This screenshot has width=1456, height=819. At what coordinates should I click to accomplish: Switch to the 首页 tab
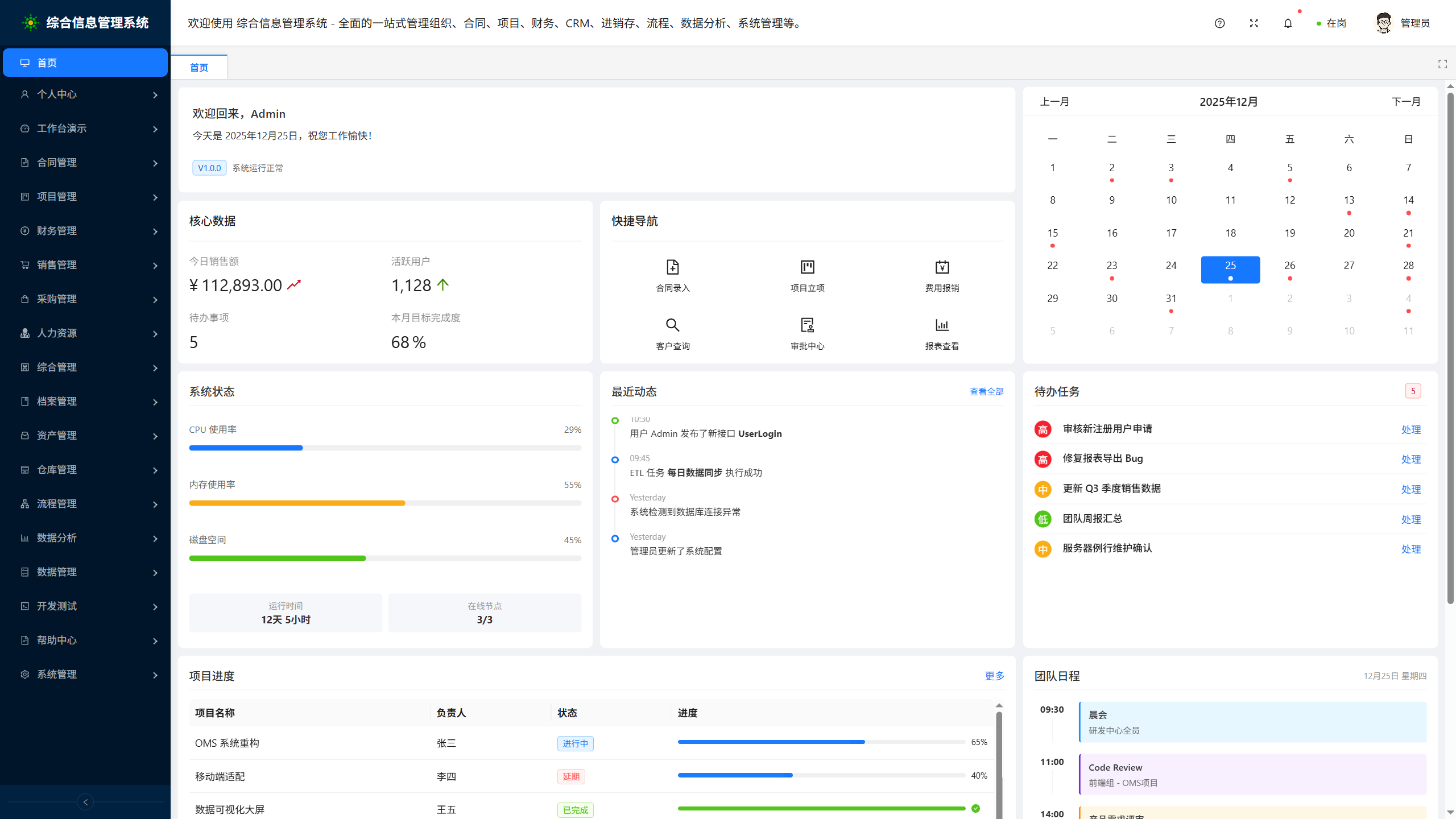(x=199, y=67)
